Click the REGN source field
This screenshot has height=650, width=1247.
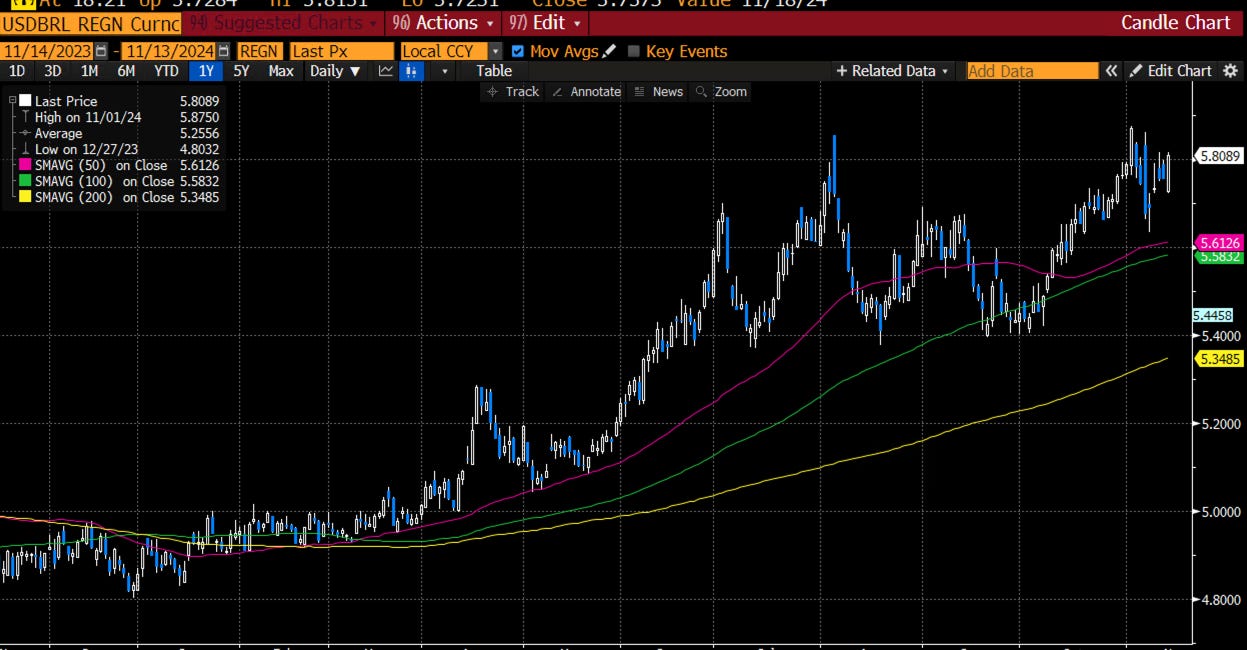tap(258, 51)
